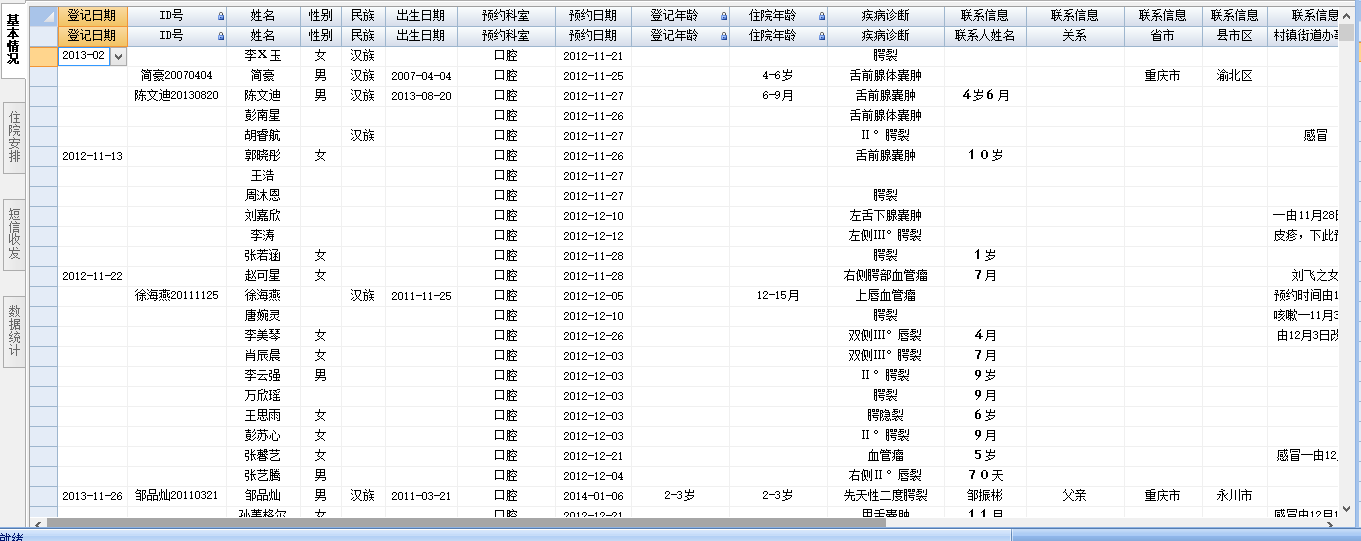Select the 数据统计 side tab
This screenshot has width=1361, height=541.
tap(14, 331)
